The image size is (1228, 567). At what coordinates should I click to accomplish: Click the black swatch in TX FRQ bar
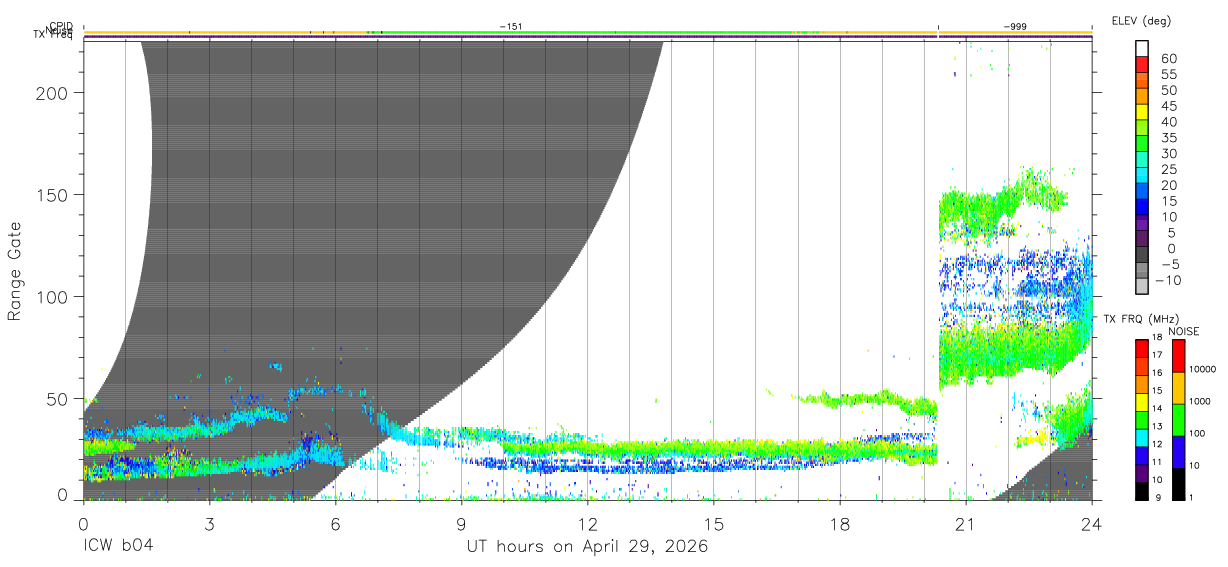coord(1142,490)
